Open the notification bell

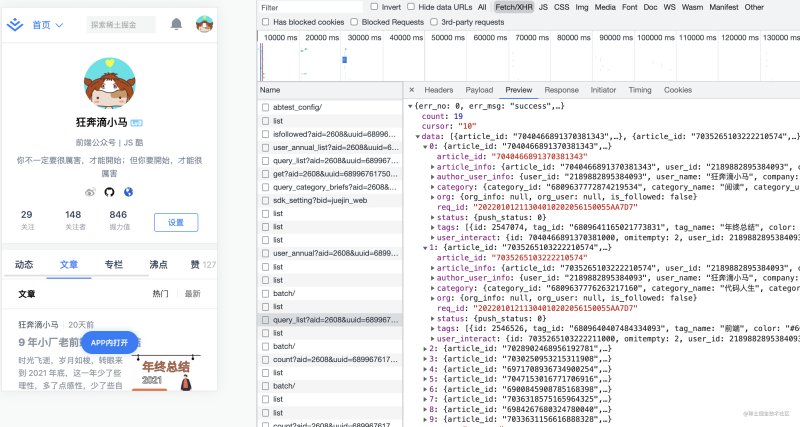(177, 24)
